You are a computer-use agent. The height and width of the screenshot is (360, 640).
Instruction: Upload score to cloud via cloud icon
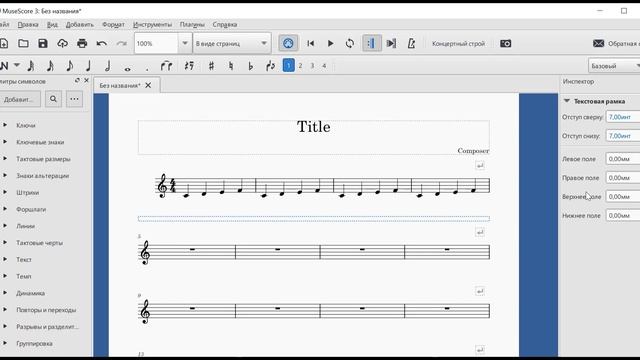pyautogui.click(x=62, y=43)
